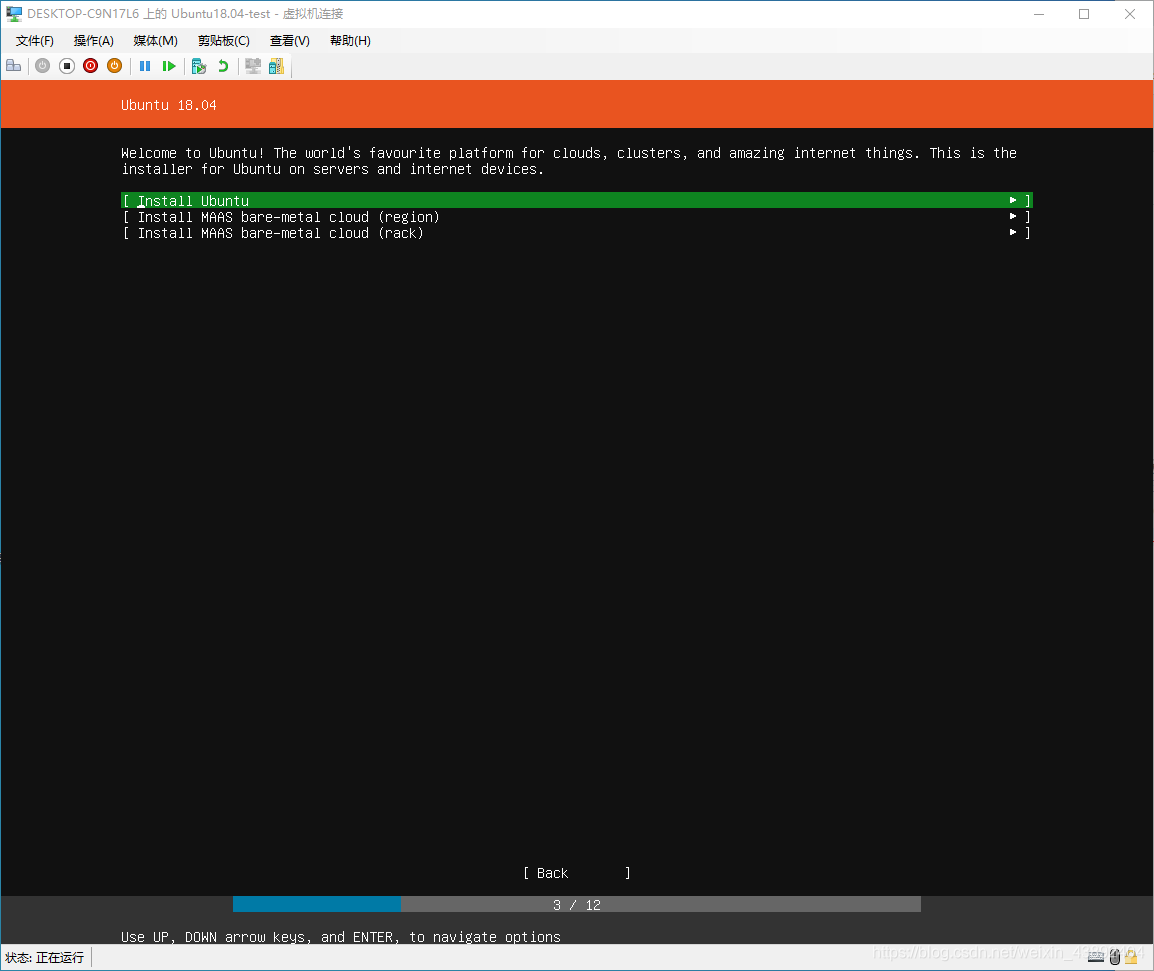The height and width of the screenshot is (971, 1154).
Task: Click the red Shut Down icon
Action: pyautogui.click(x=91, y=66)
